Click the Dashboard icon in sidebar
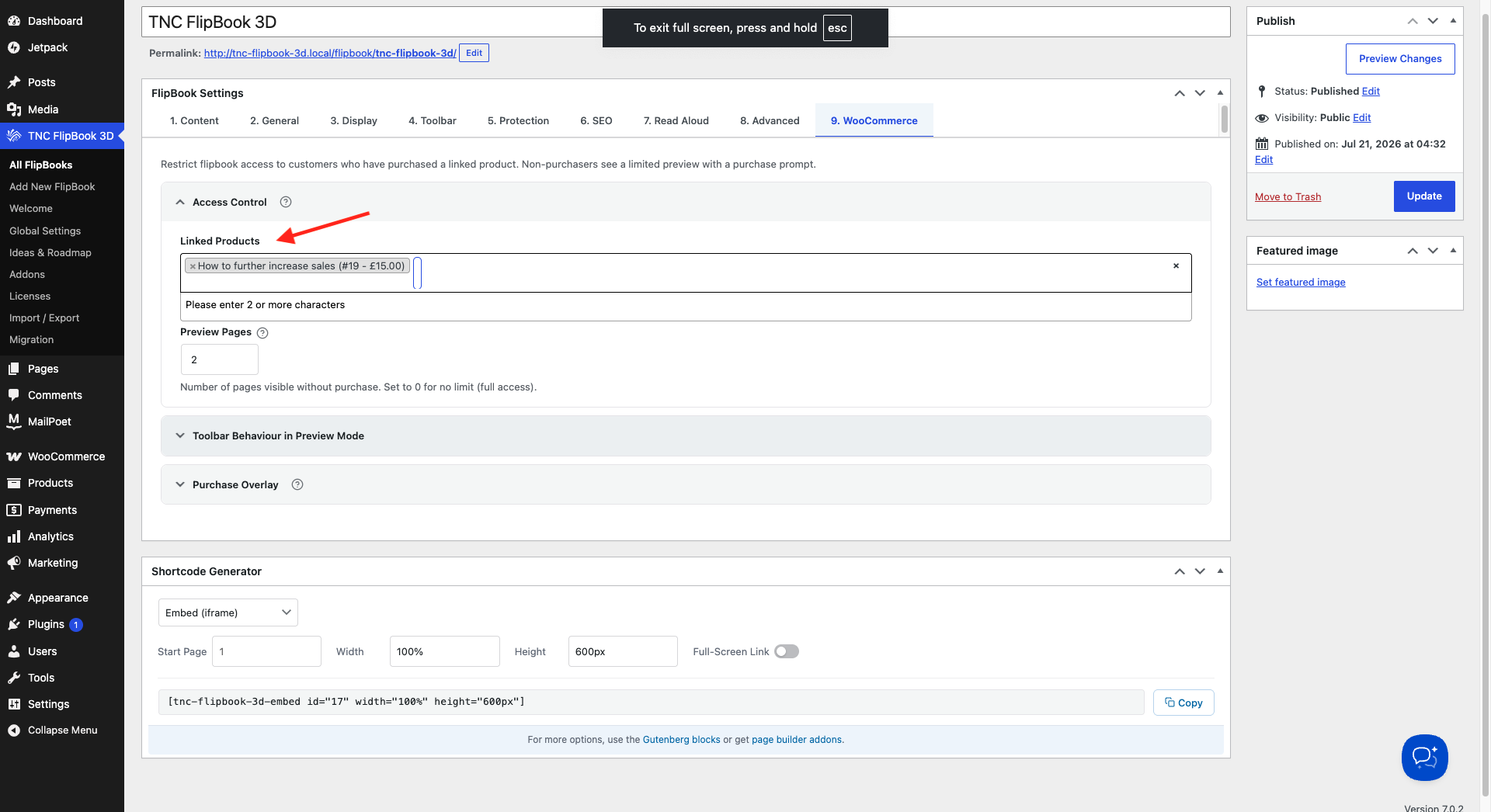 [x=14, y=21]
